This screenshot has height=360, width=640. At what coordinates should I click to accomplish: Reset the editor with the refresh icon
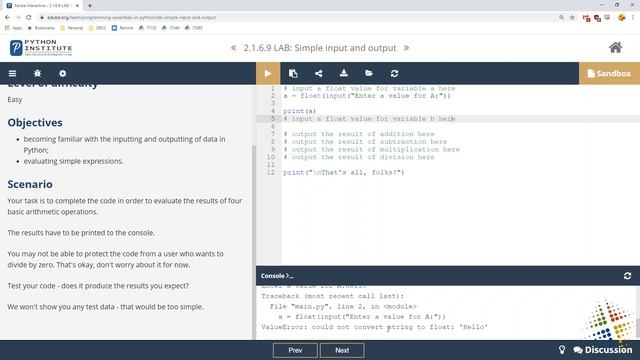pyautogui.click(x=394, y=73)
